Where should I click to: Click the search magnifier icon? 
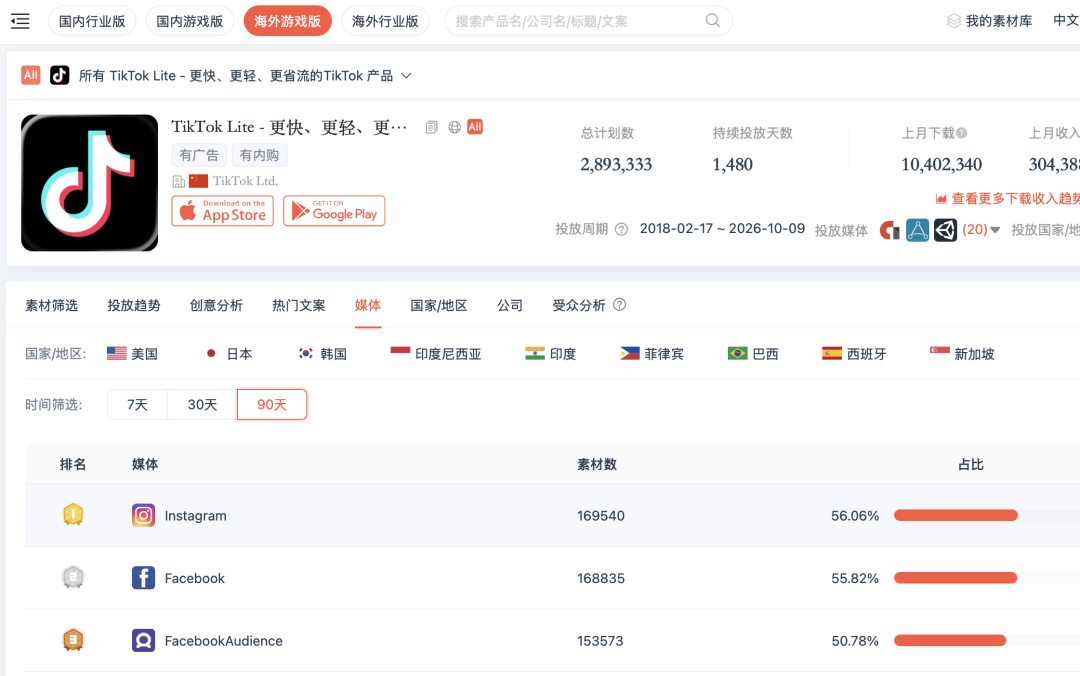[x=713, y=21]
